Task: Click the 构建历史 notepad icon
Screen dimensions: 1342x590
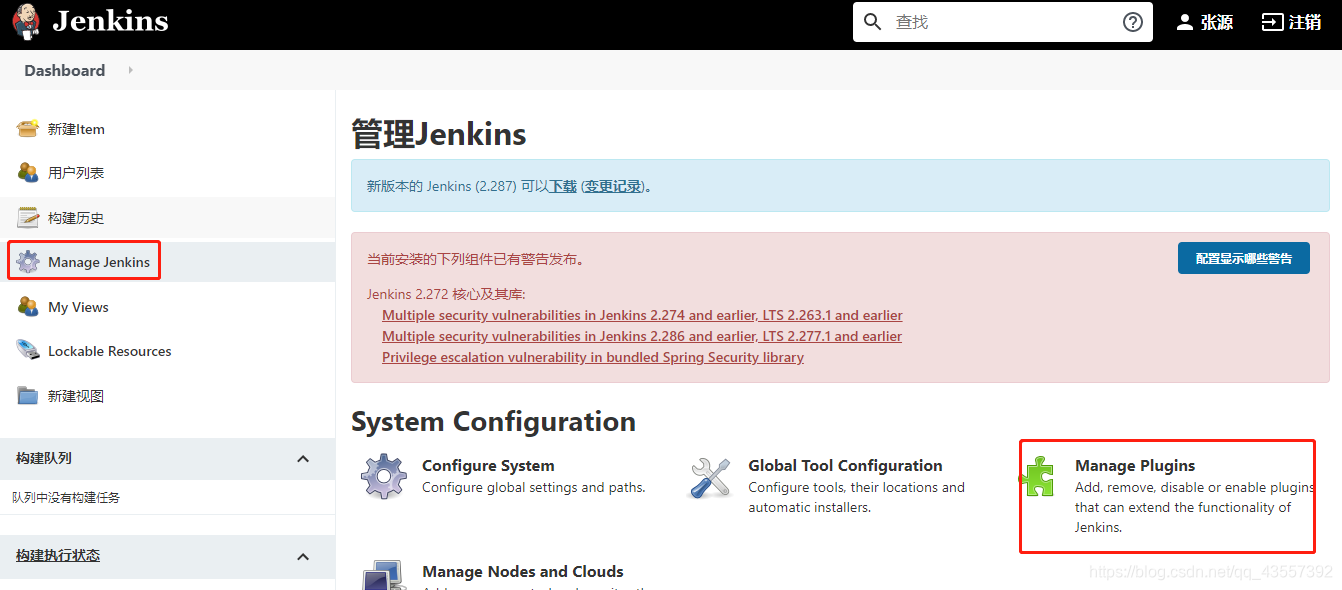Action: [x=28, y=217]
